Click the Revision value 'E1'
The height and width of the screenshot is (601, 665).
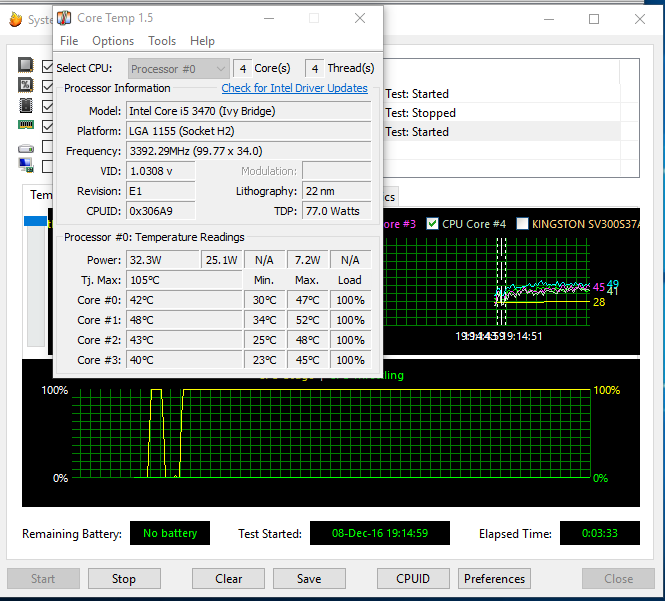pos(161,191)
